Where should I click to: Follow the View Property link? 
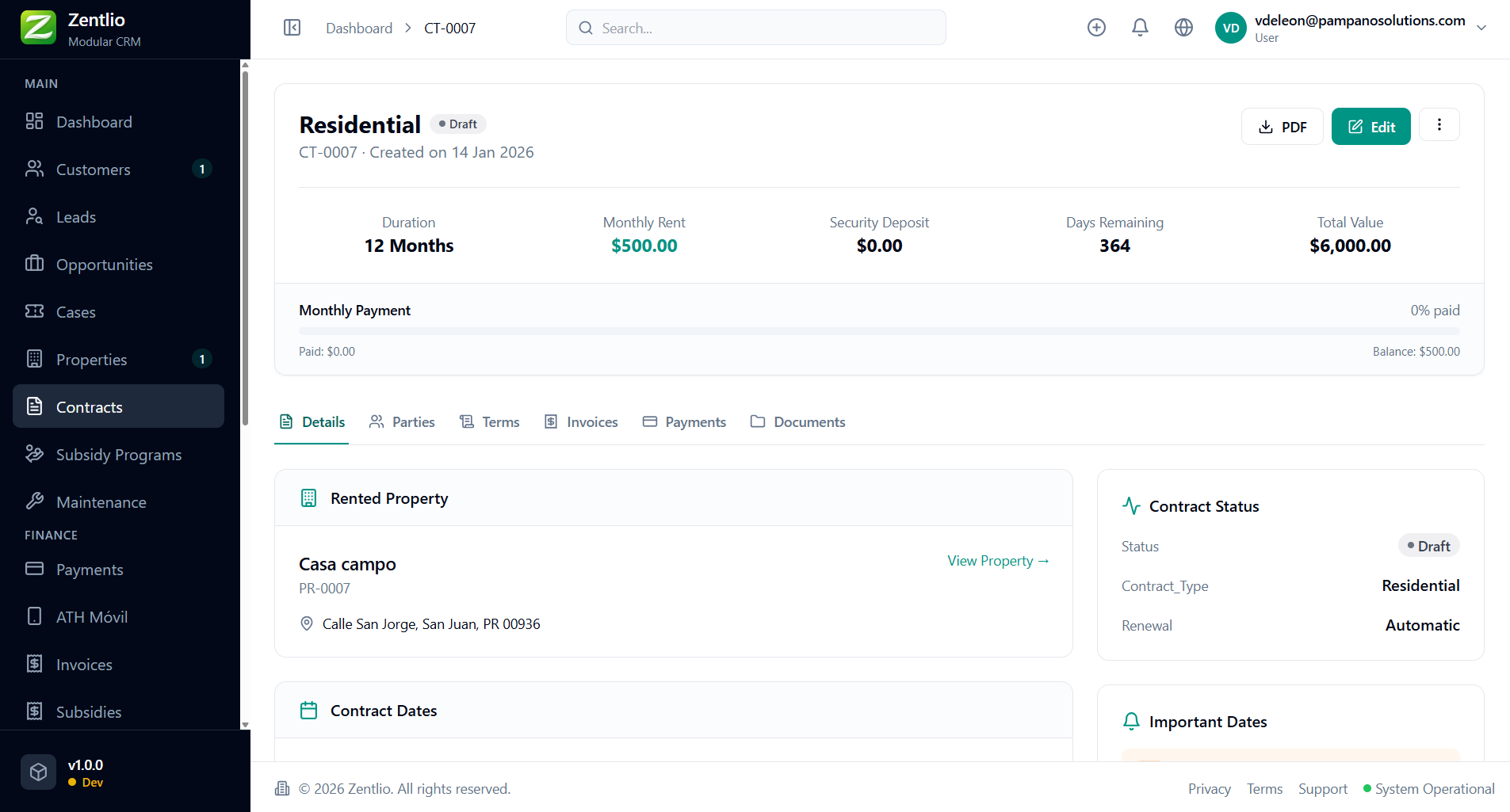point(998,561)
